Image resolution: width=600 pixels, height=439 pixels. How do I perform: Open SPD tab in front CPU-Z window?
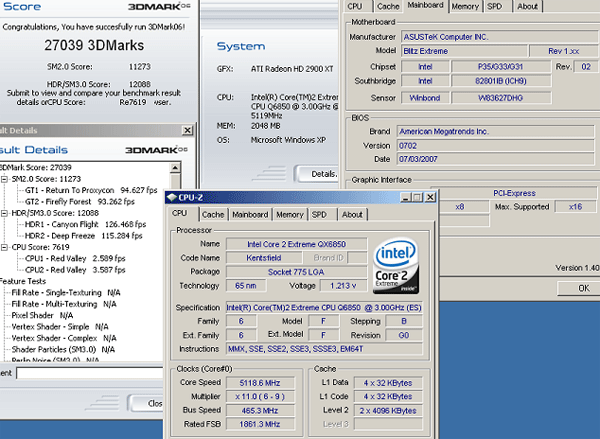[320, 215]
